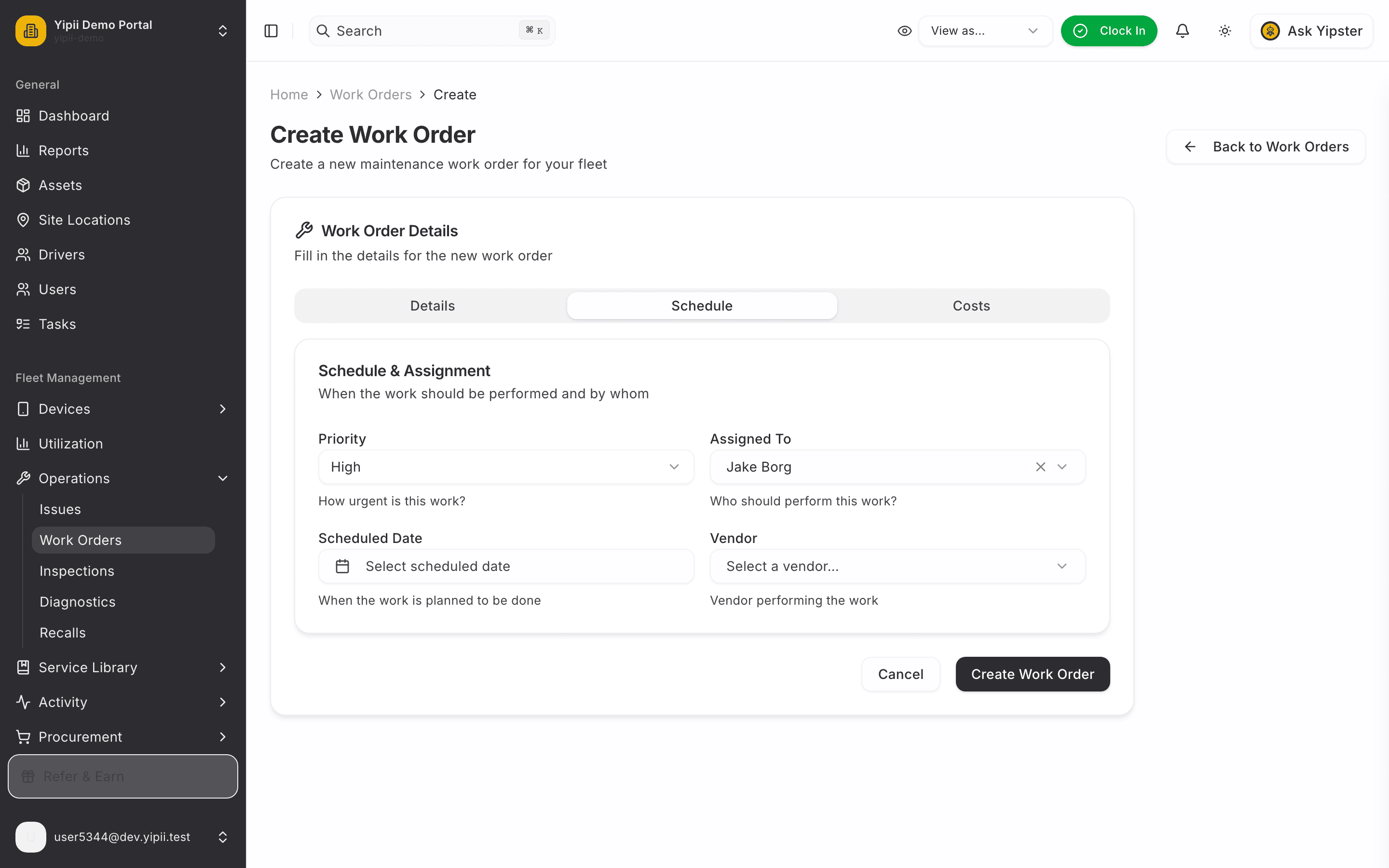Open the user account menu chevrons
The image size is (1389, 868).
[223, 837]
